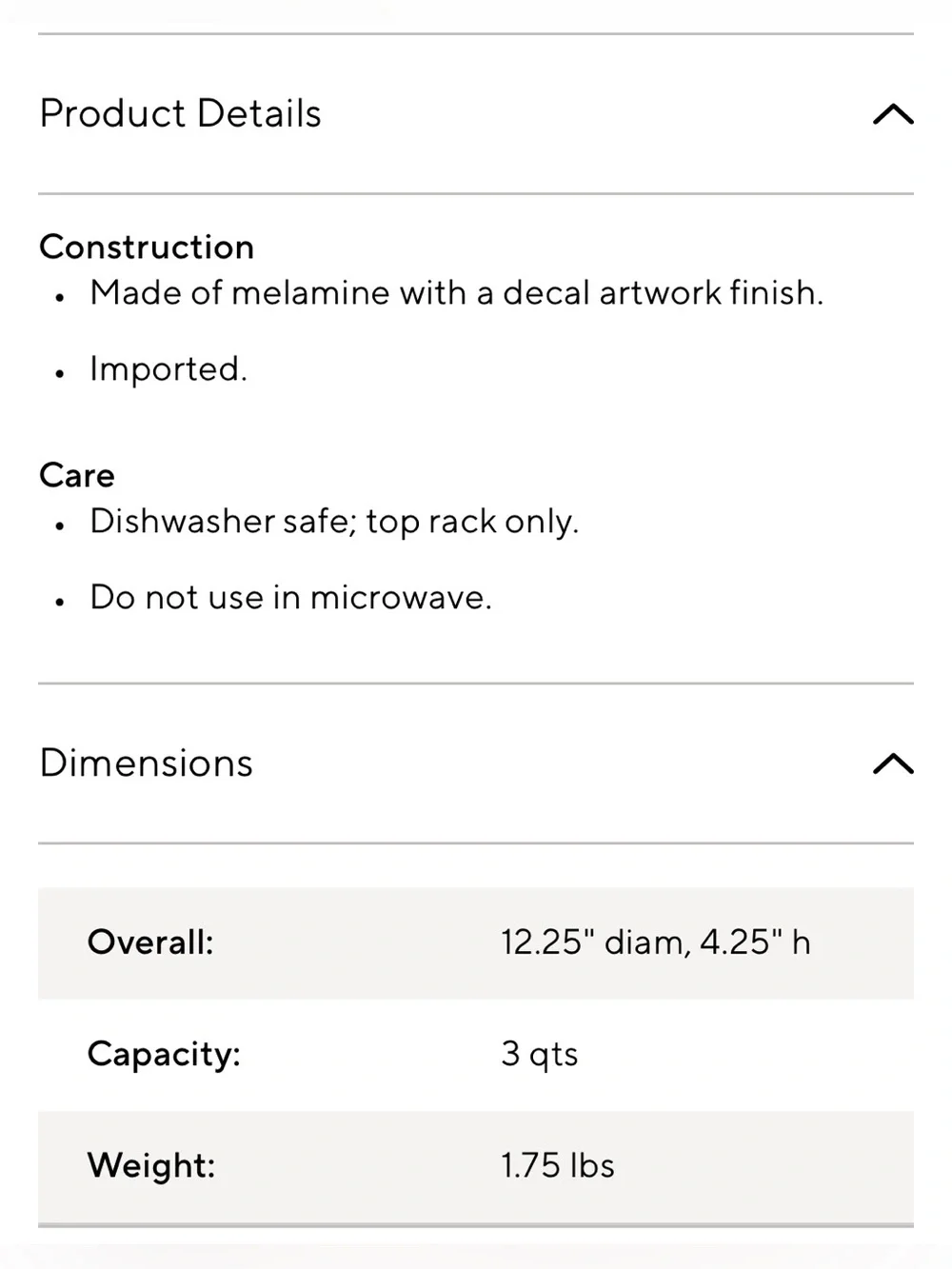This screenshot has height=1269, width=952.
Task: Select the Construction subheading
Action: 147,247
